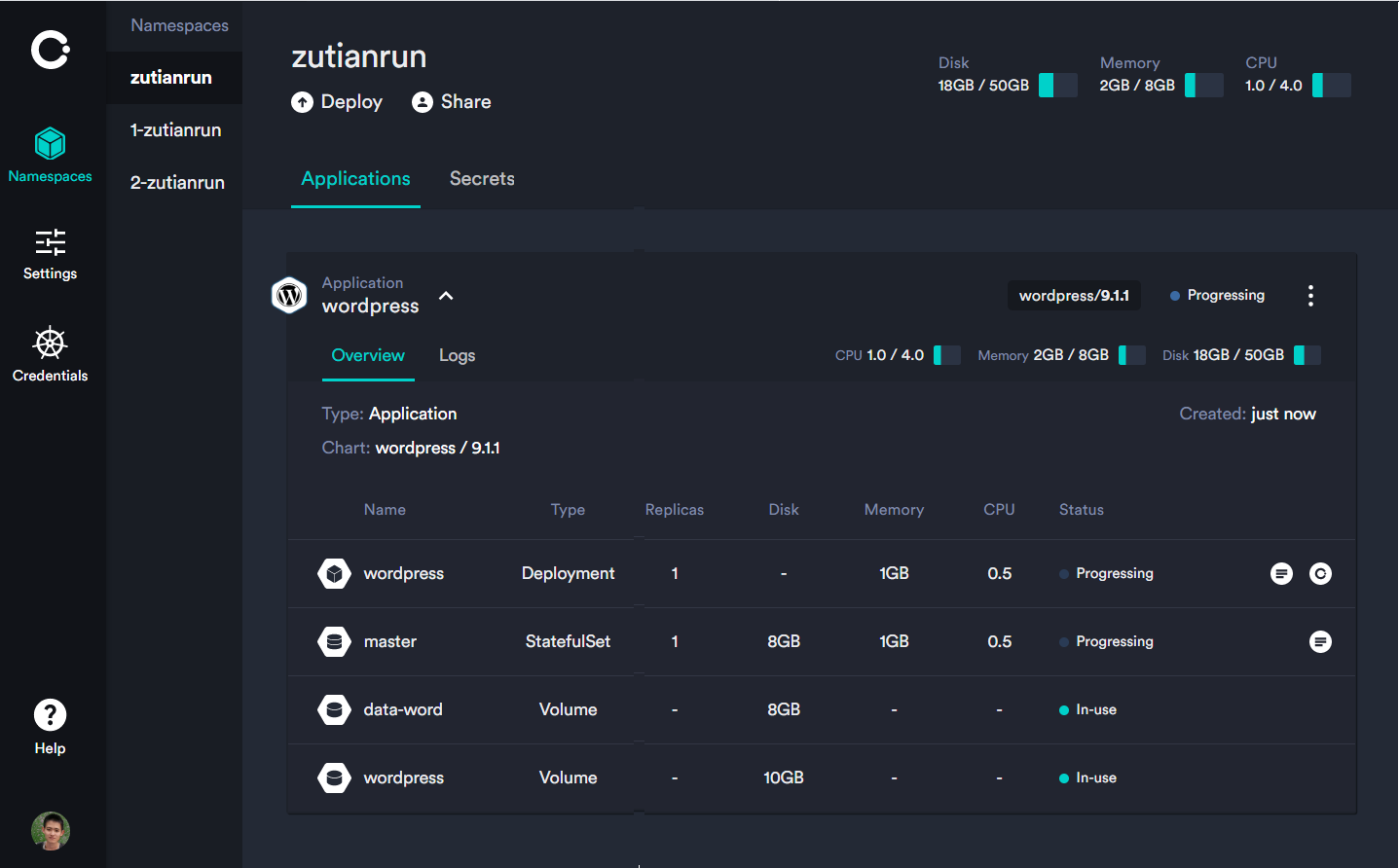Select the Overview tab

pyautogui.click(x=368, y=356)
